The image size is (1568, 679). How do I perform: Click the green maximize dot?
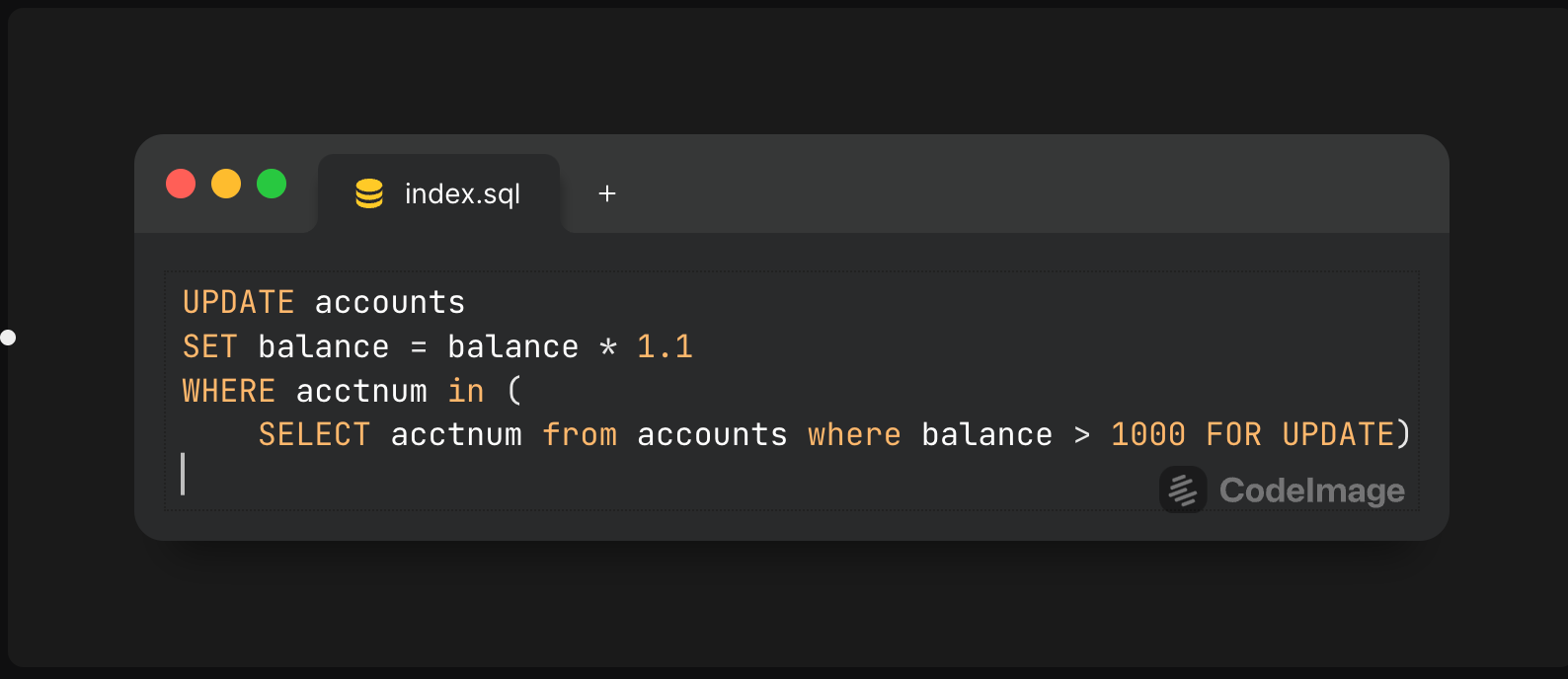272,184
